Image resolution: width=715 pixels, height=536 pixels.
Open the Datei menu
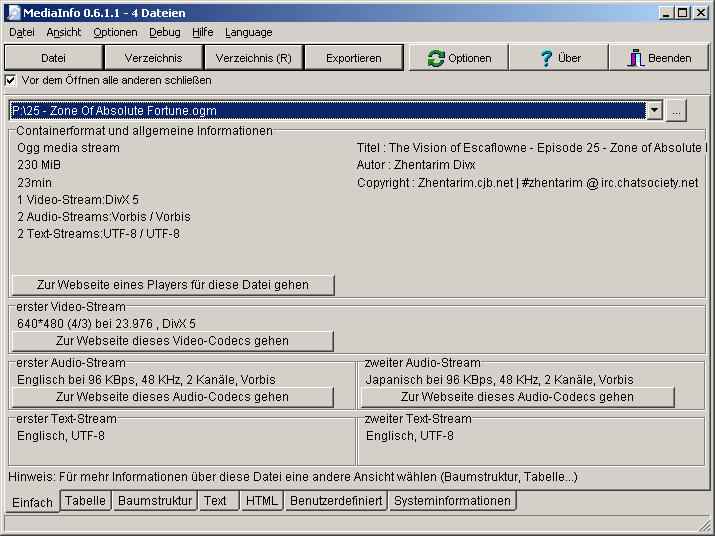pyautogui.click(x=22, y=32)
